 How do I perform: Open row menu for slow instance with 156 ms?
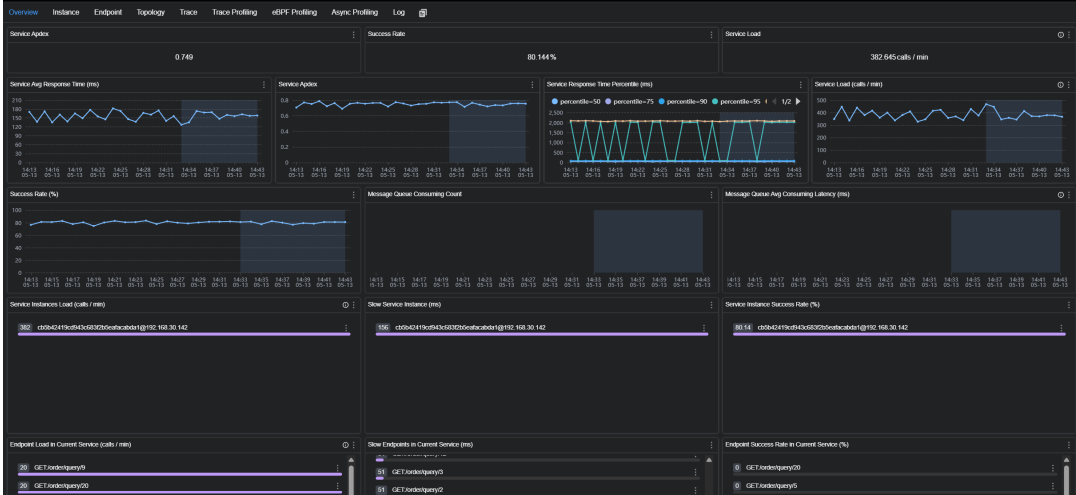(703, 328)
